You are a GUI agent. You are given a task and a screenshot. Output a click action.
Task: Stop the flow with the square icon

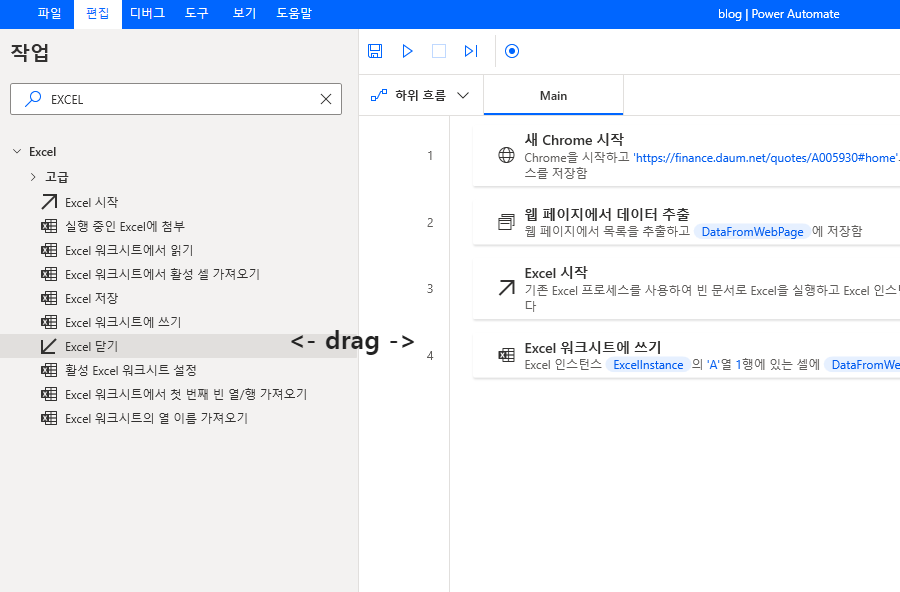(x=439, y=51)
